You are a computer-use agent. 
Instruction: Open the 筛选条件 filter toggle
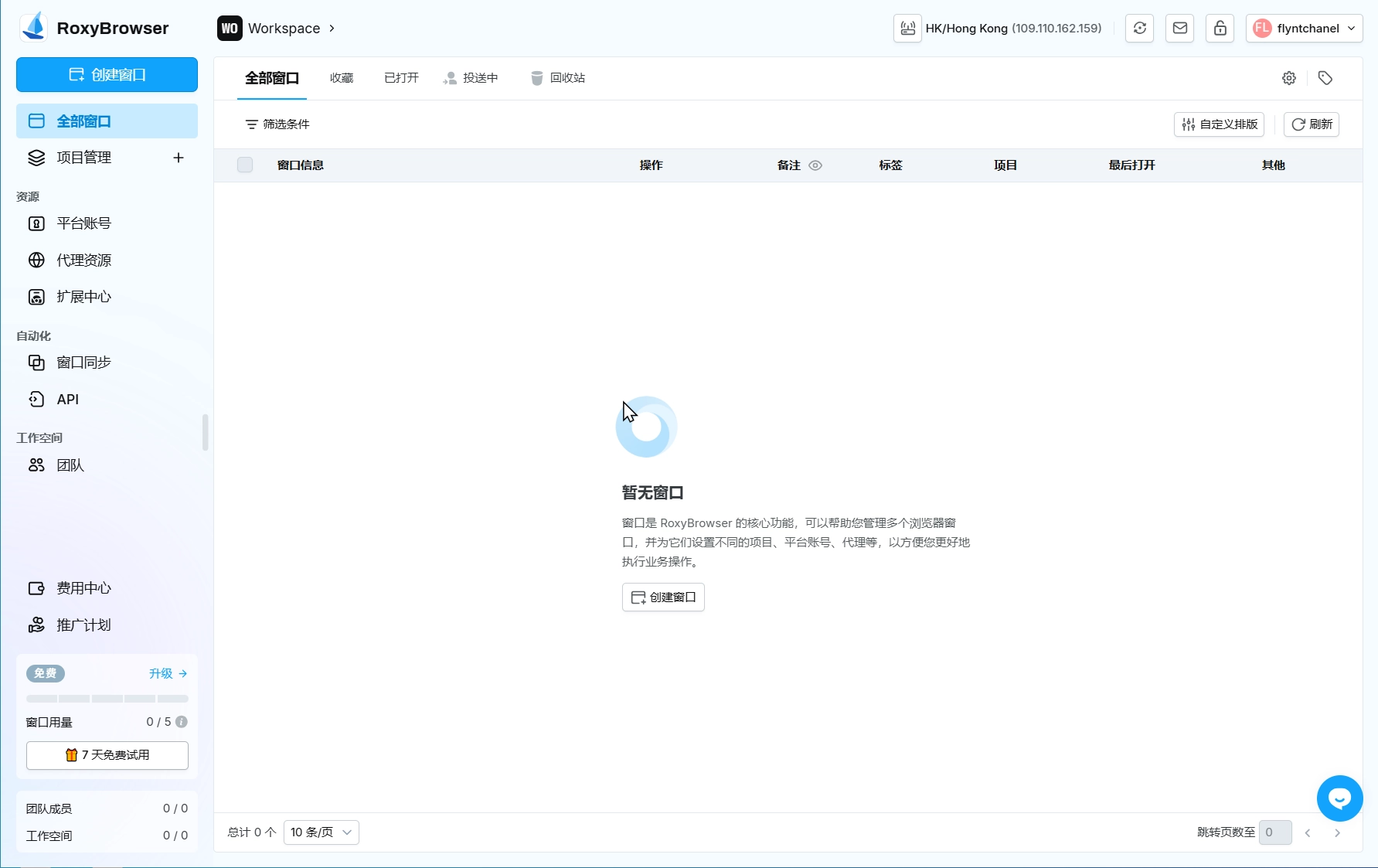(277, 124)
